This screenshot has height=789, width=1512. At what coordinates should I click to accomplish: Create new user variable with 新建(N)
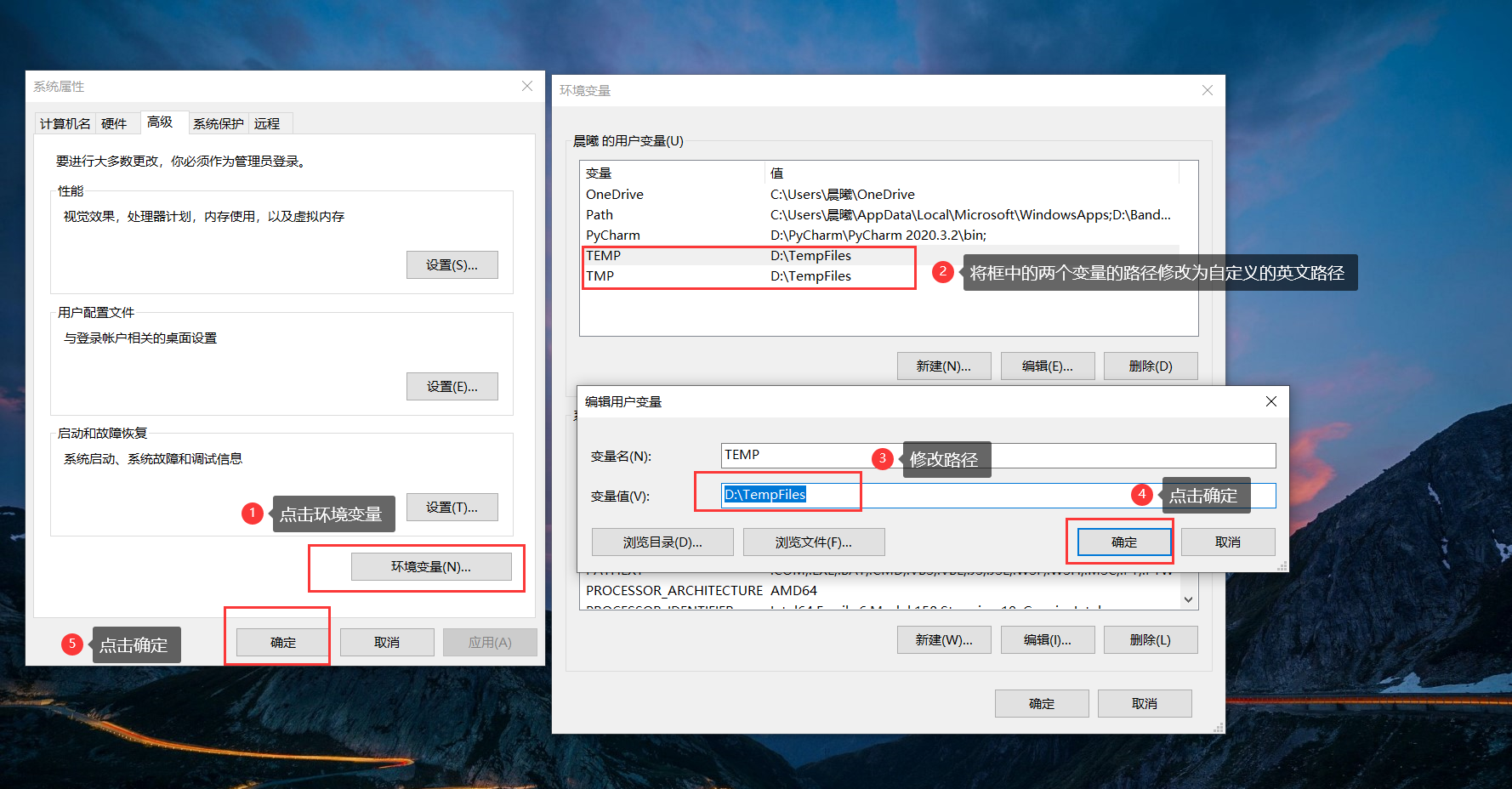pyautogui.click(x=944, y=366)
